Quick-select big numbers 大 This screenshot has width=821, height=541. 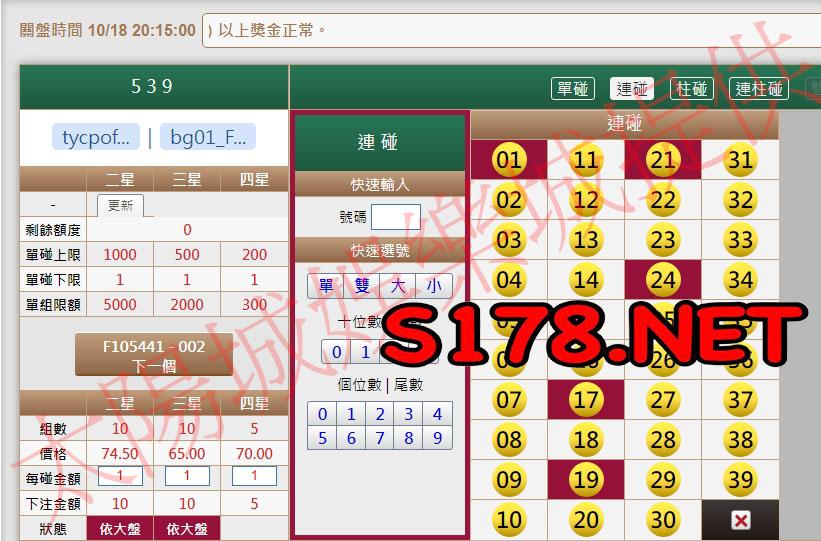[x=398, y=286]
